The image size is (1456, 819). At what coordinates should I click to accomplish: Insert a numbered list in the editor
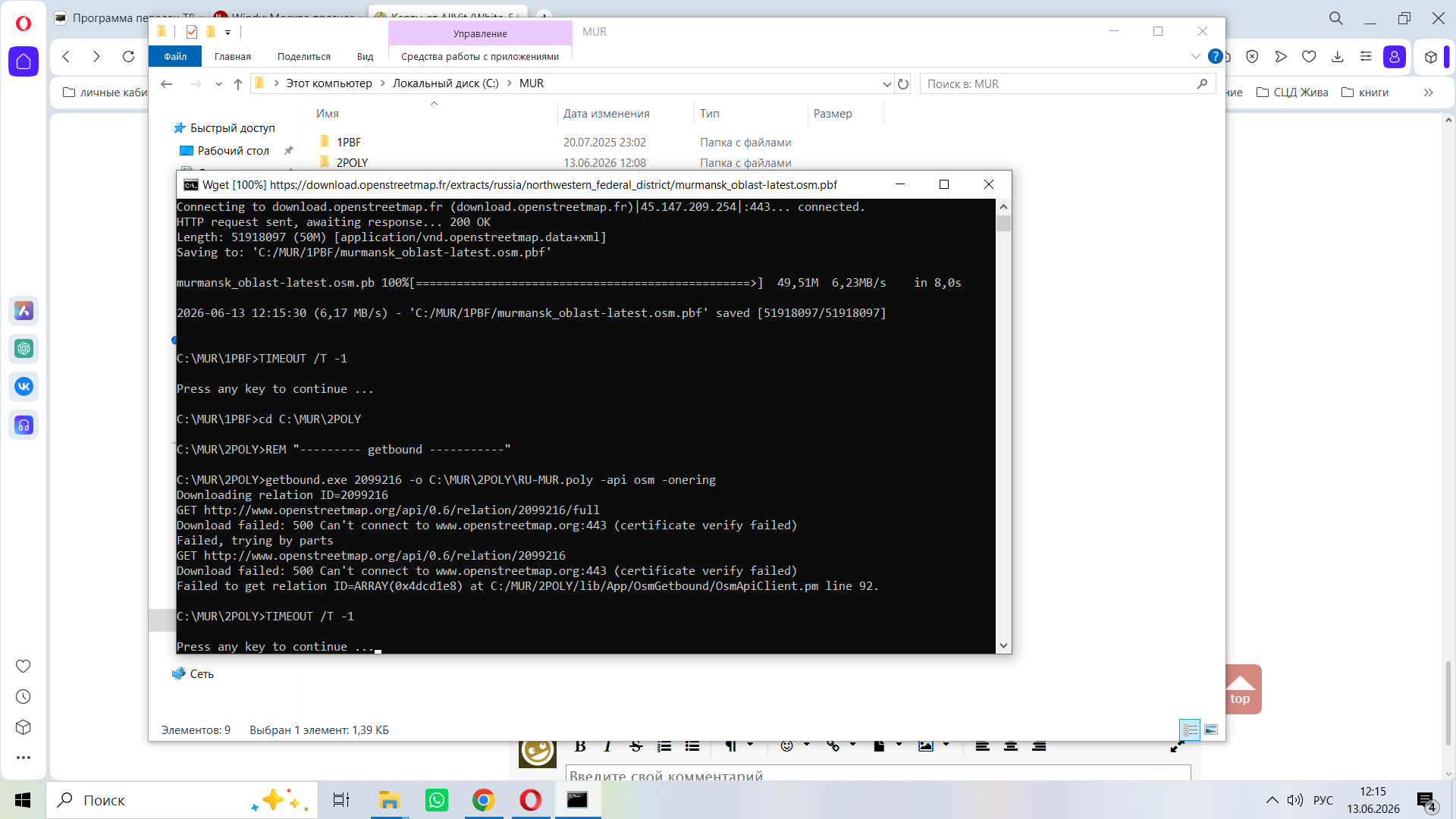click(664, 746)
